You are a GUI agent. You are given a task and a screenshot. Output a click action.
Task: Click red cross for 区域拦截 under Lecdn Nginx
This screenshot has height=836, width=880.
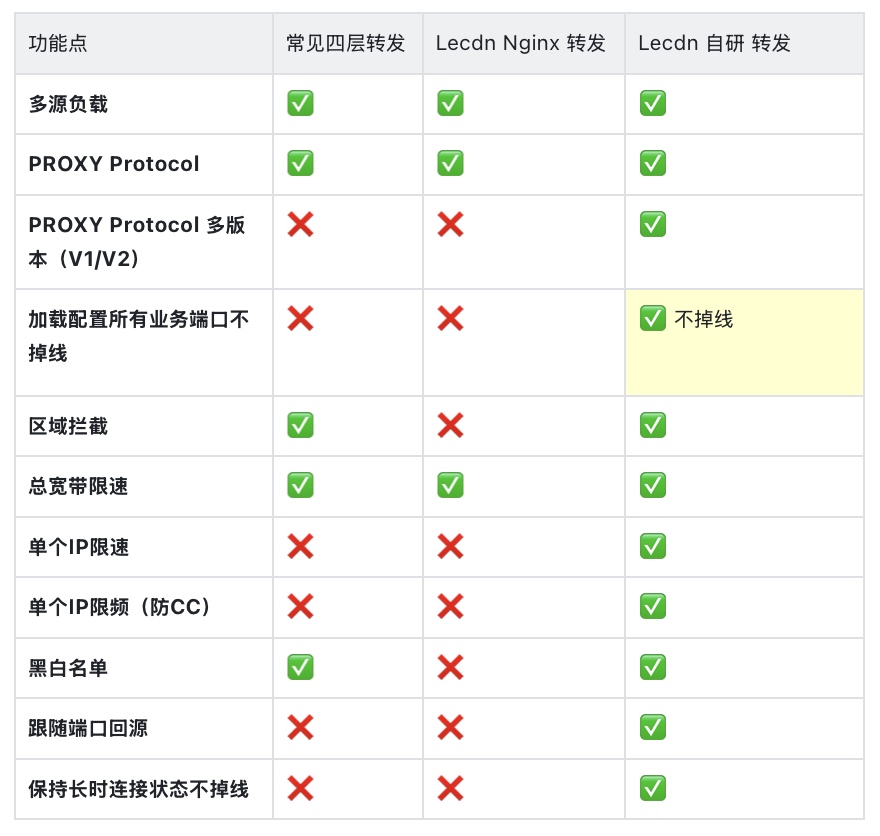coord(450,426)
